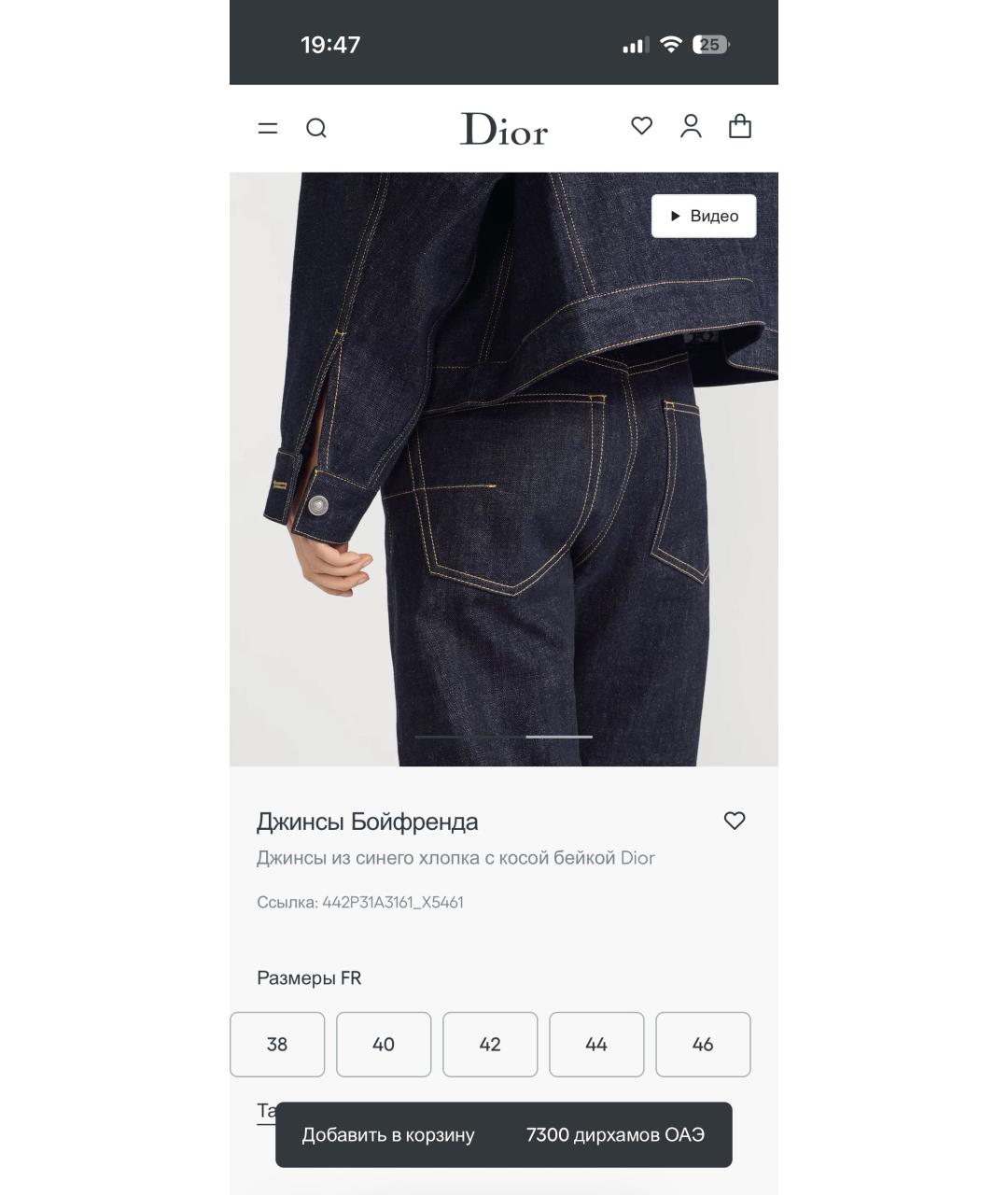Open wishlist heart icon in header
The image size is (1008, 1195).
coord(641,125)
